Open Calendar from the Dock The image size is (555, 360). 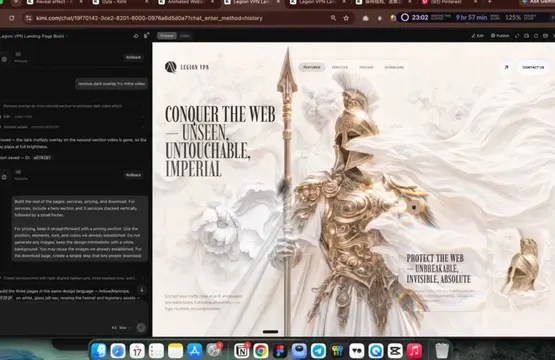tap(137, 351)
